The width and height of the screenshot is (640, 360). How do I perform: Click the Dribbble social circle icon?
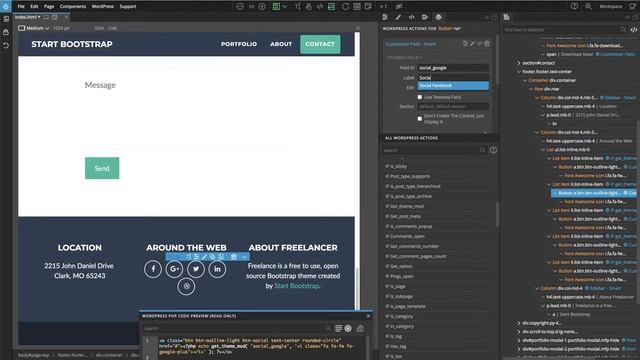pos(186,287)
